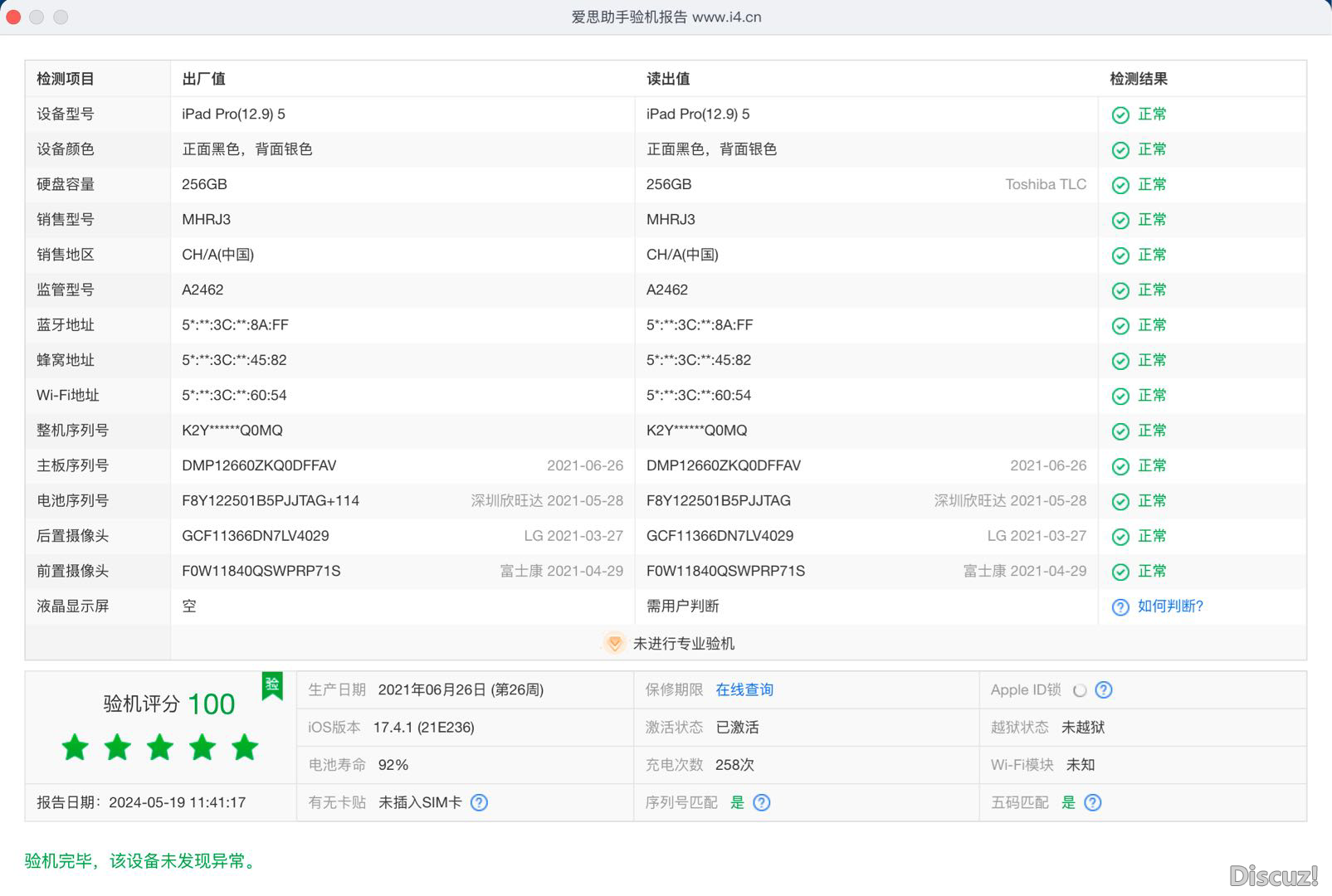Select factory value A2462
The image size is (1332, 896).
pos(202,290)
